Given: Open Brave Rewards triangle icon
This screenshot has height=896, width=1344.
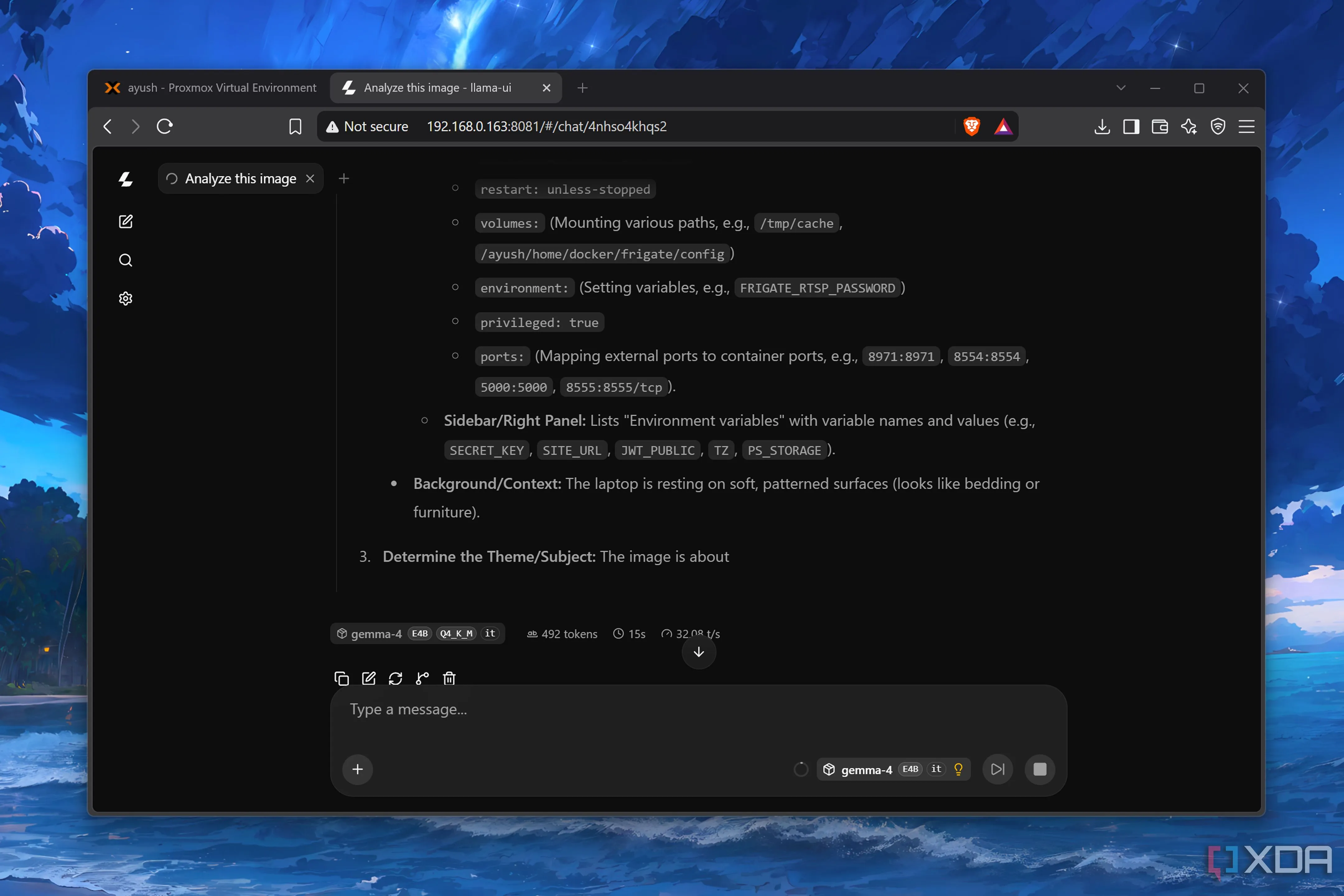Looking at the screenshot, I should click(1003, 126).
